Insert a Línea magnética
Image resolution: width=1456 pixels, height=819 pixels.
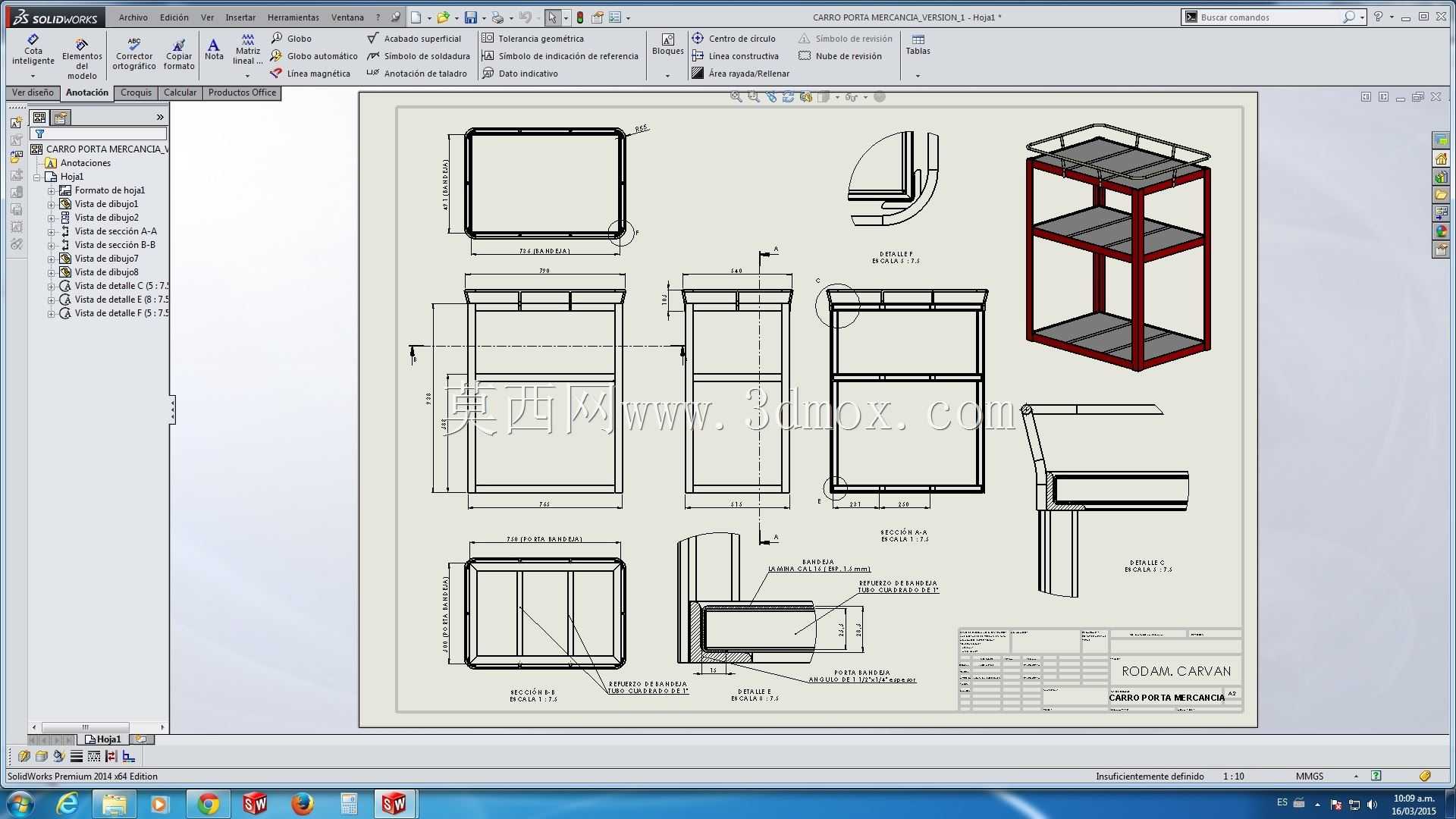coord(311,74)
